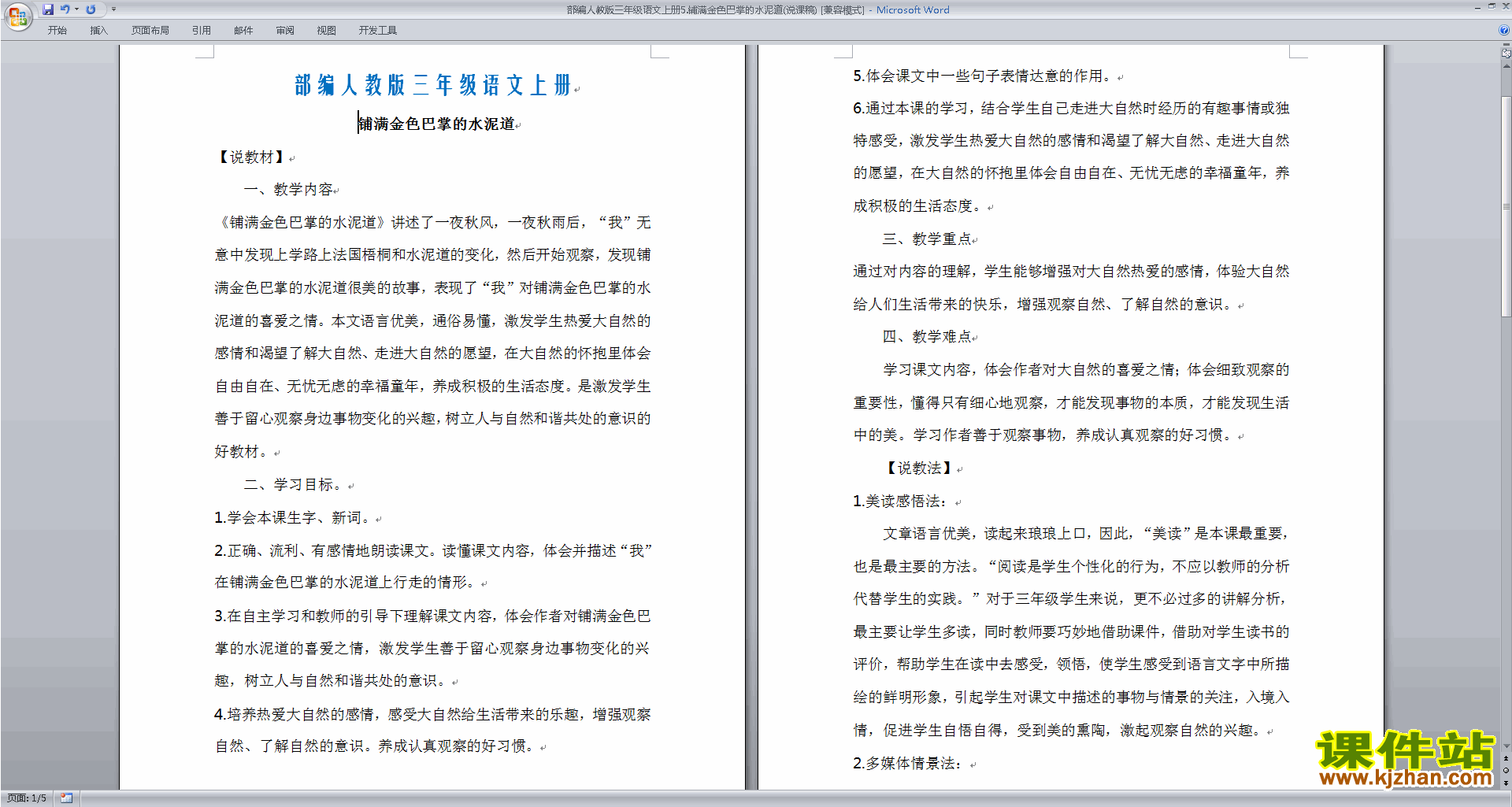Screen dimensions: 1512x807
Task: Click the heading 三、教学重点
Action: 927,239
